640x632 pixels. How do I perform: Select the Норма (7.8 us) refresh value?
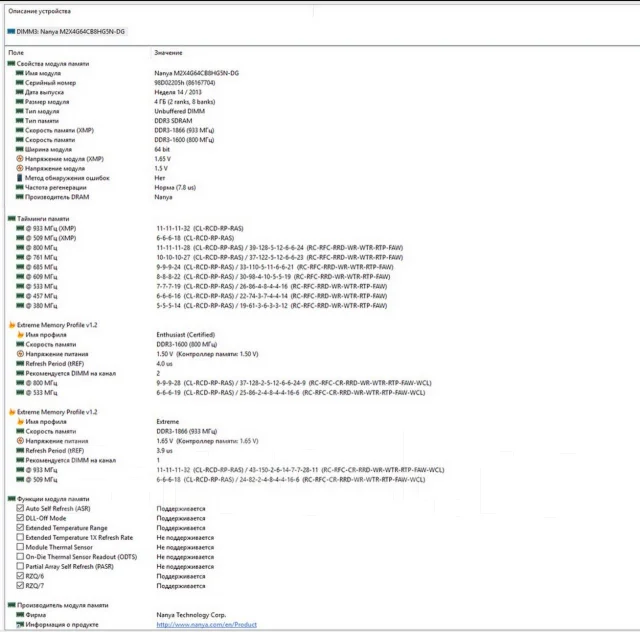click(x=175, y=187)
